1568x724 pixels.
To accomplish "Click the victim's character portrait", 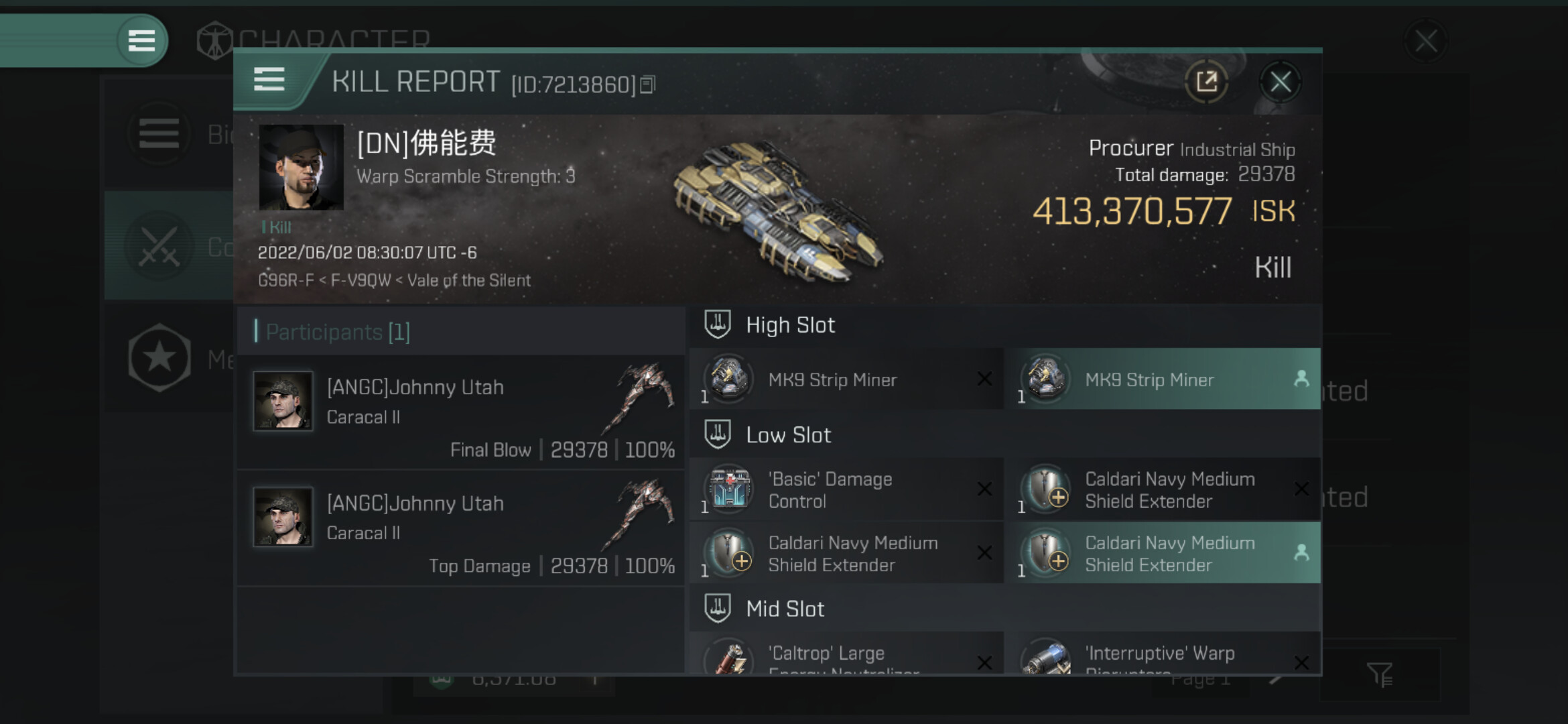I will click(x=301, y=168).
